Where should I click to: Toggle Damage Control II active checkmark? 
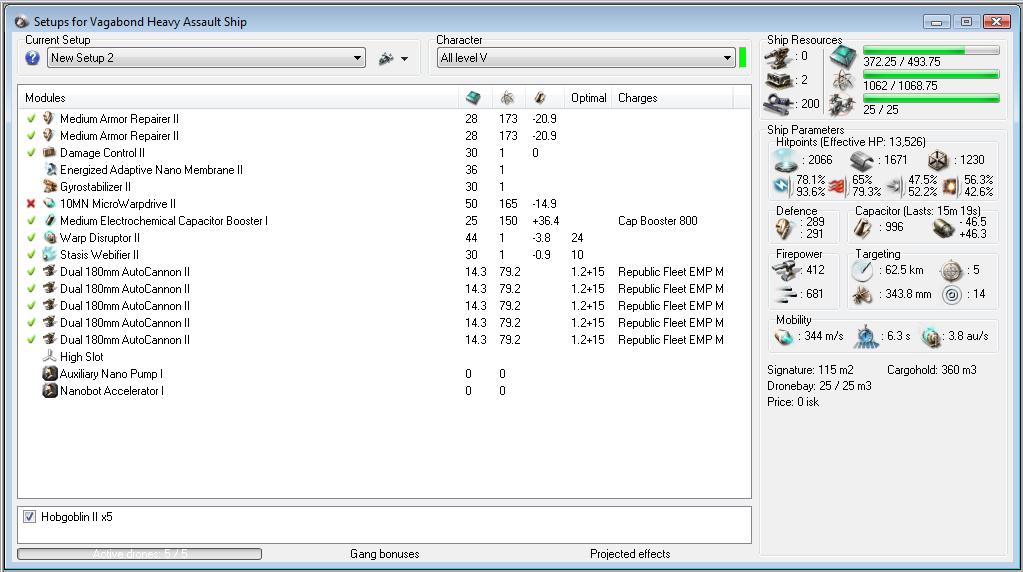click(x=31, y=153)
